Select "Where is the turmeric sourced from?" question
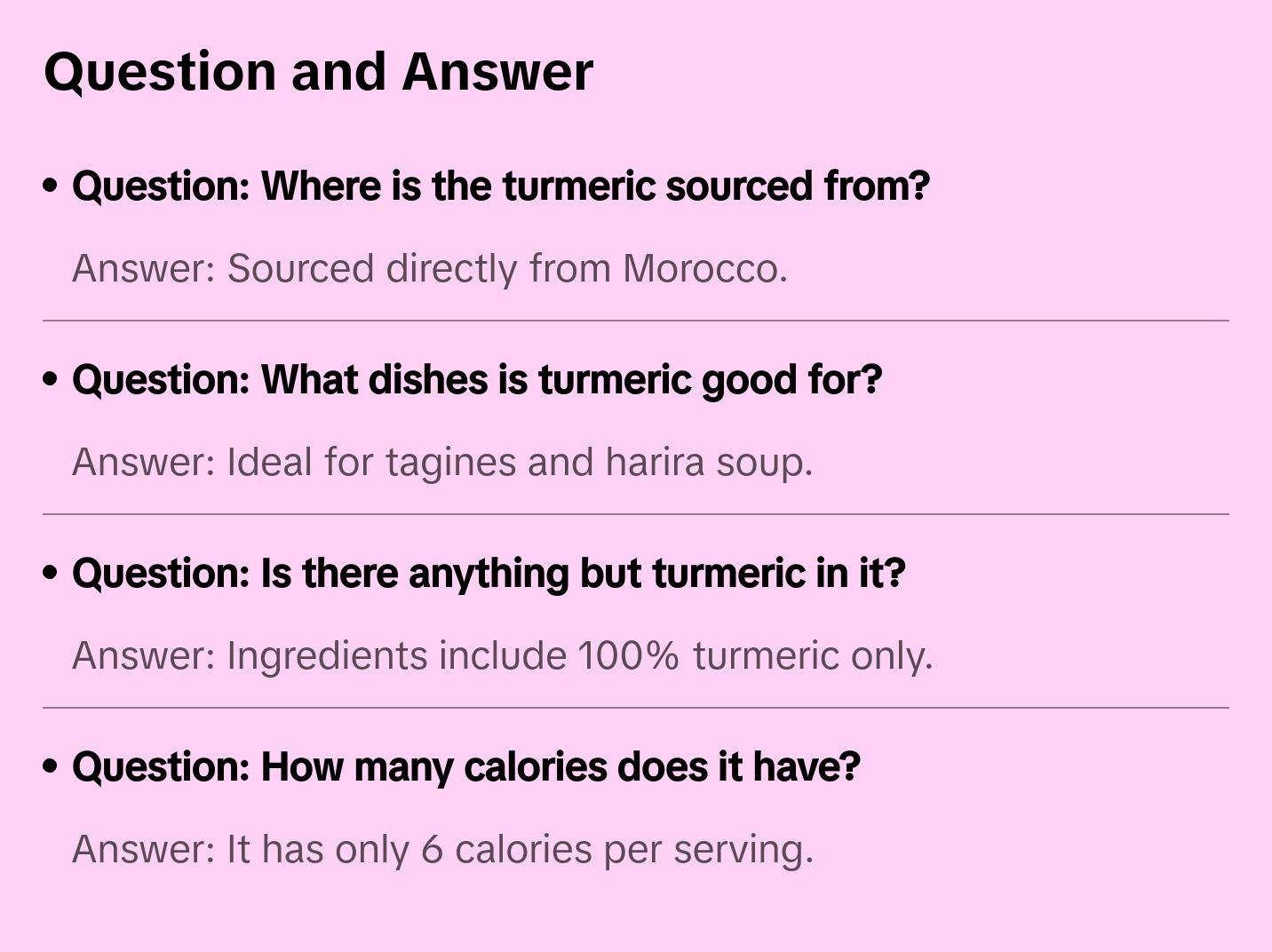 [501, 186]
